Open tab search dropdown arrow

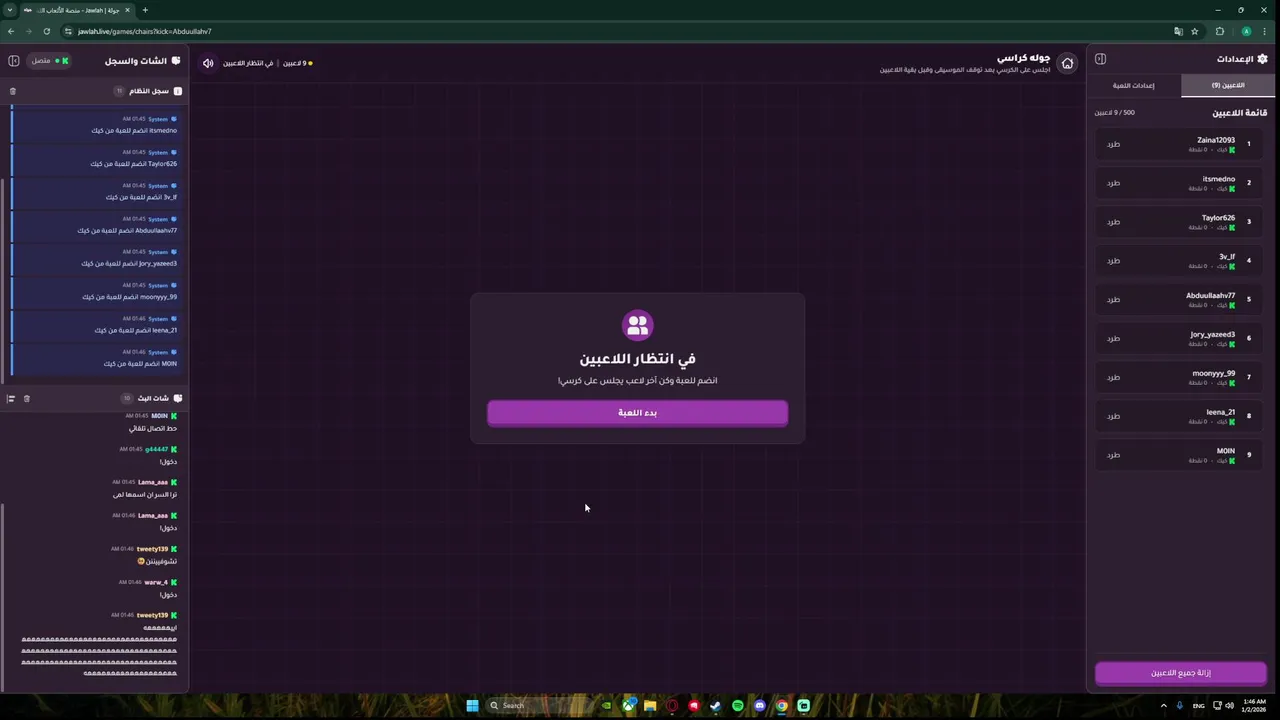coord(10,10)
